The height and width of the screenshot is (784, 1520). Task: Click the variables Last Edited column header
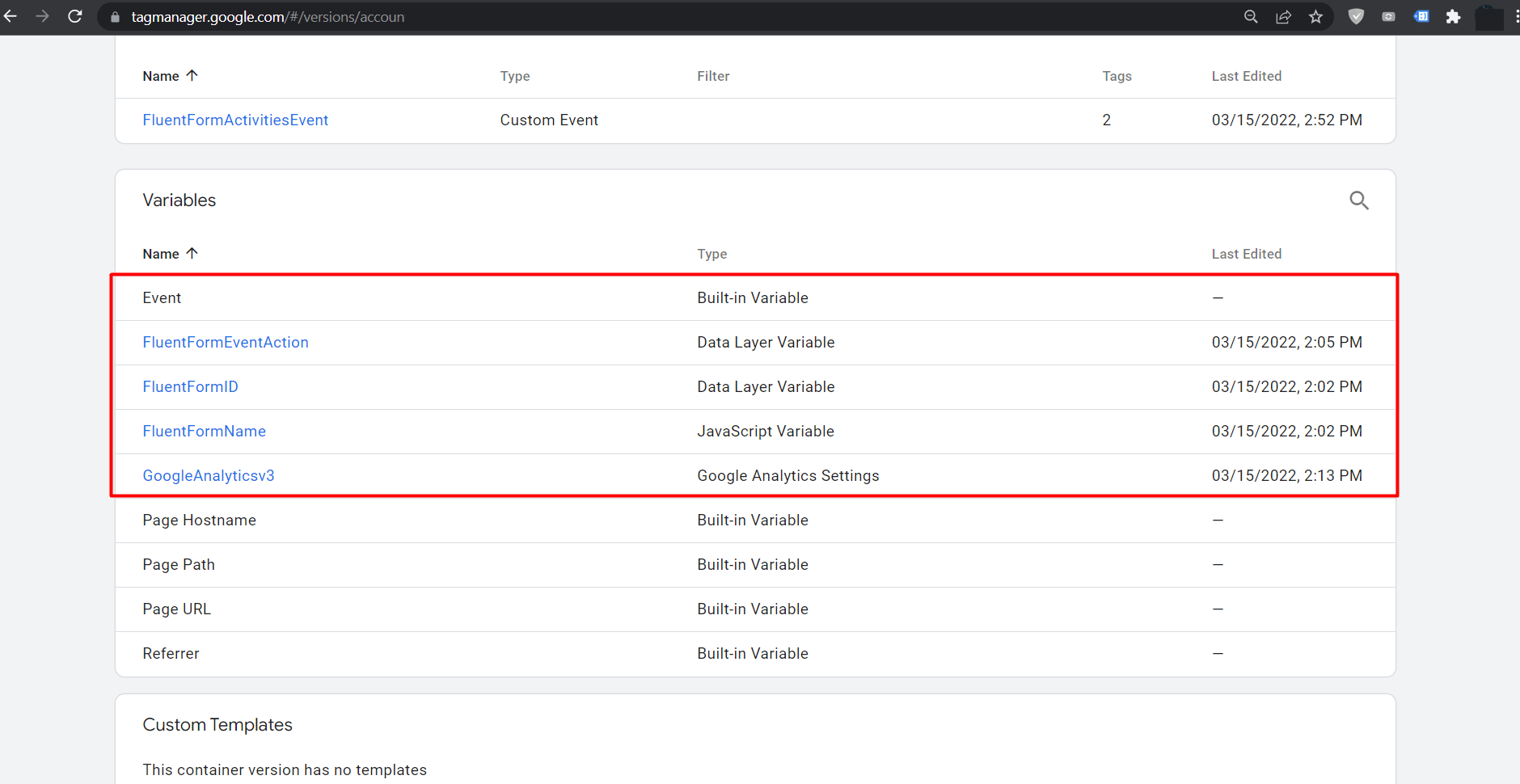(1246, 254)
